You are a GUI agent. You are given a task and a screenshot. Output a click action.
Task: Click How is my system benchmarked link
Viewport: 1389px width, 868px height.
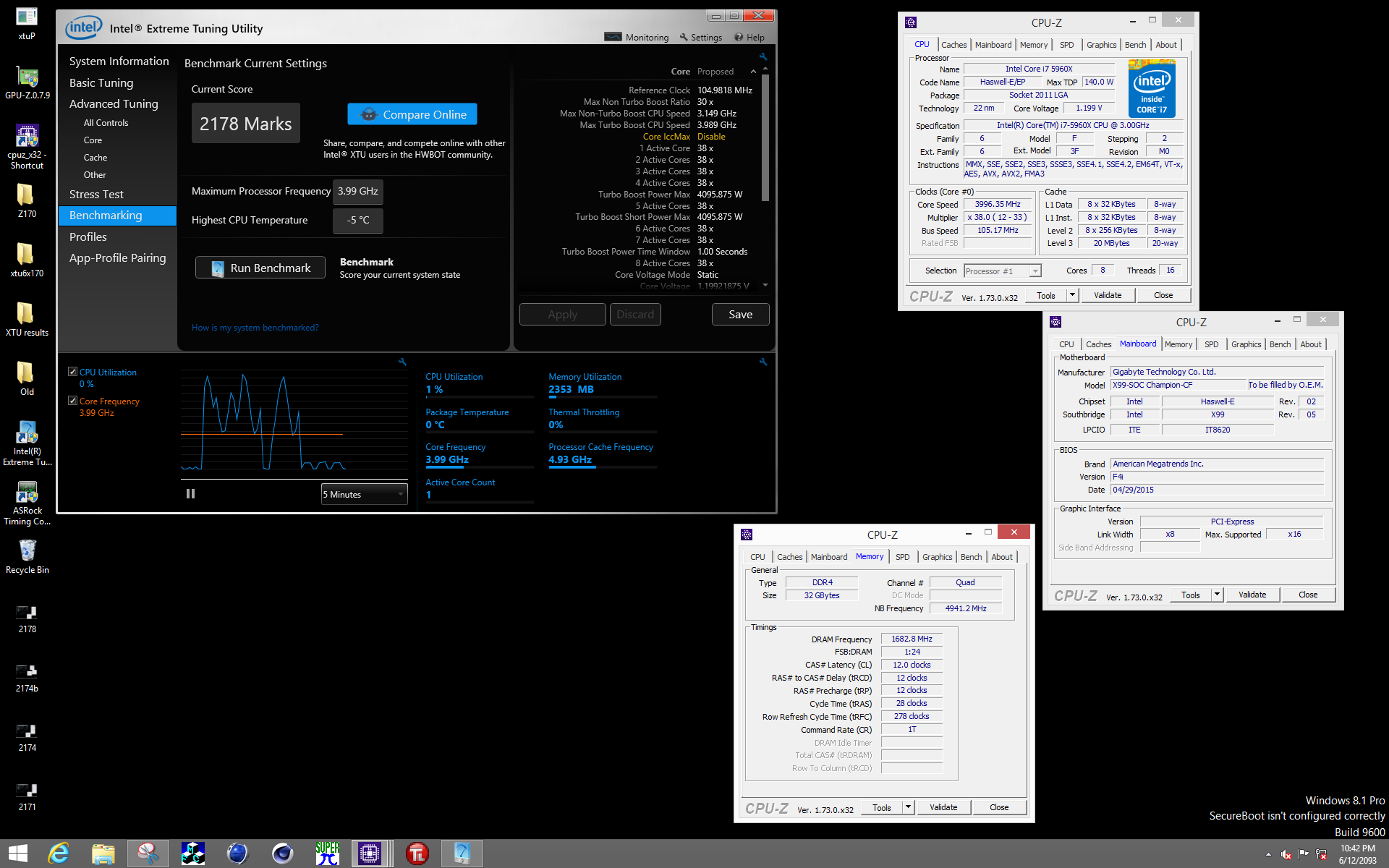tap(255, 328)
